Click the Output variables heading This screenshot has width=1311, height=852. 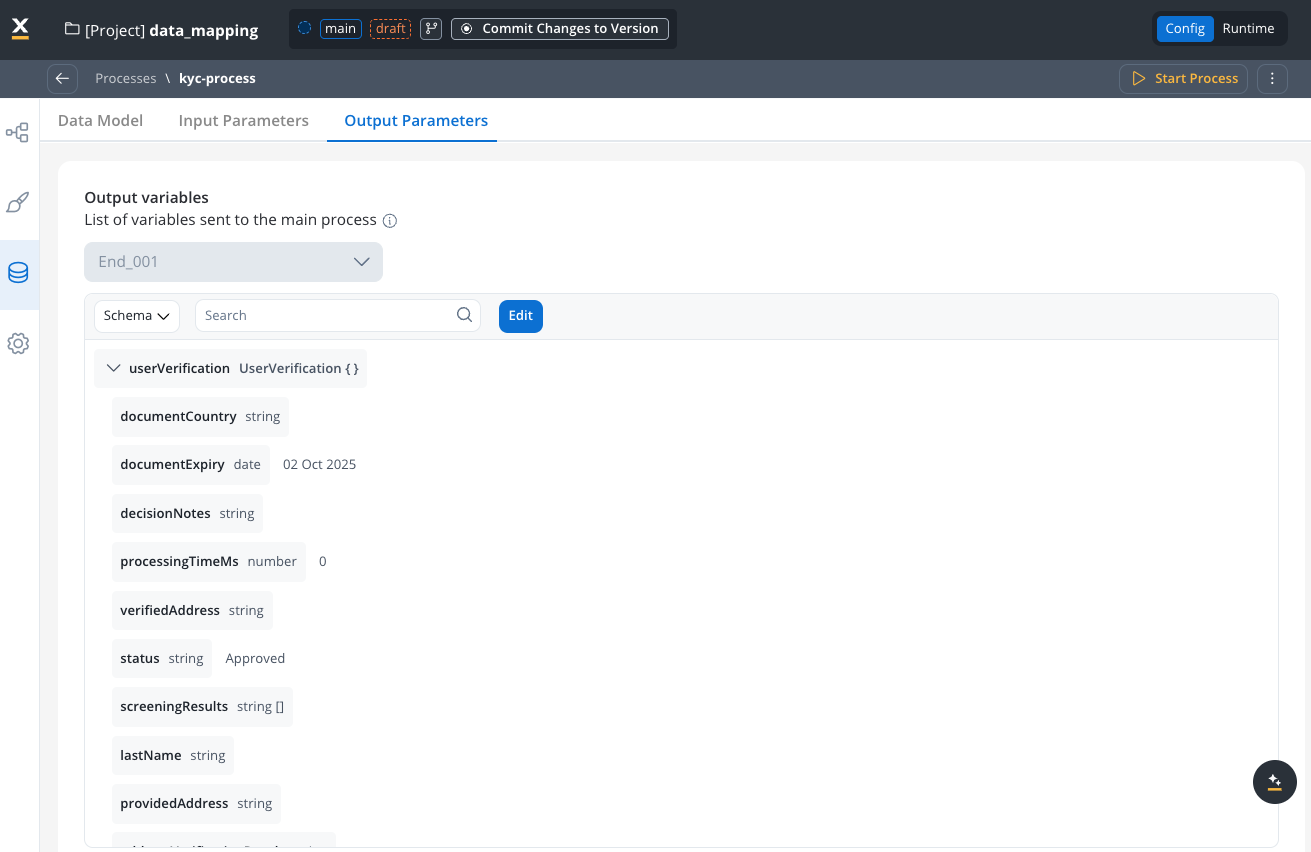[146, 198]
